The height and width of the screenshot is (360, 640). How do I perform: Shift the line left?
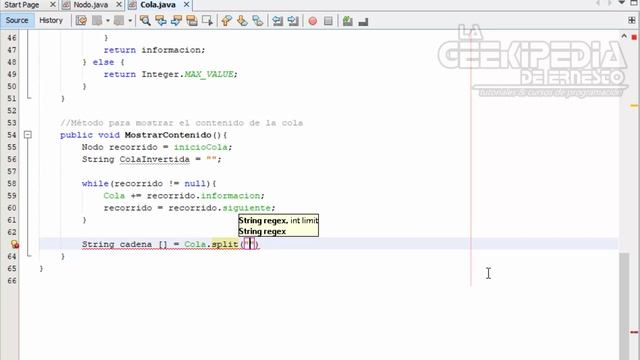[x=277, y=20]
